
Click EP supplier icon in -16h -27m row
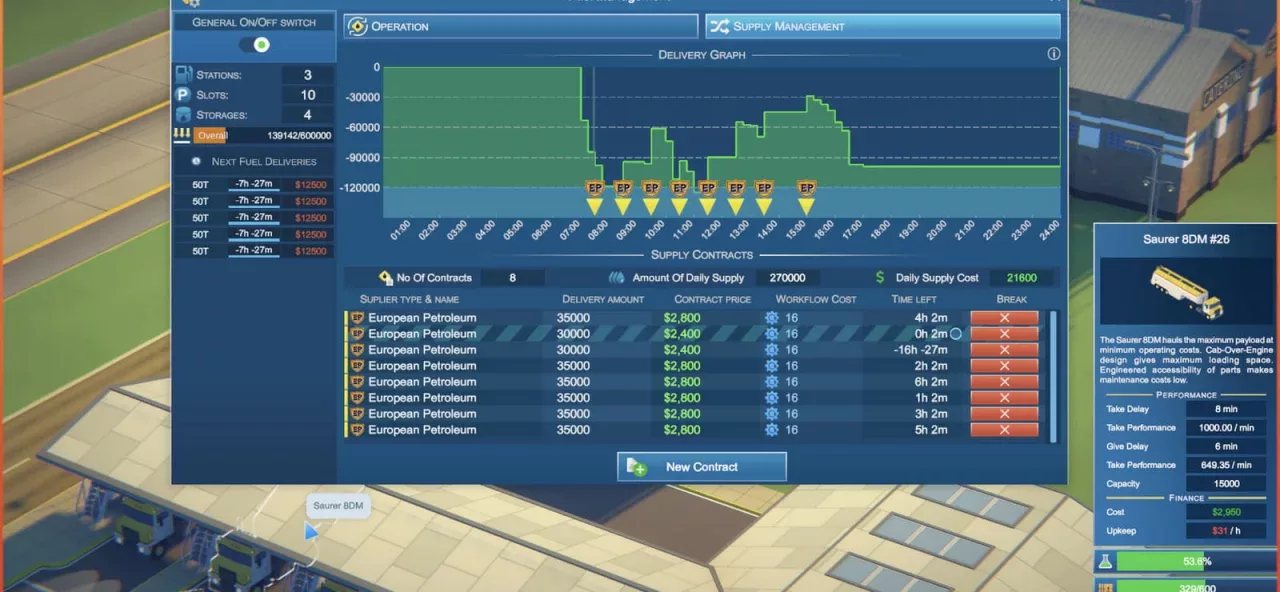(356, 350)
